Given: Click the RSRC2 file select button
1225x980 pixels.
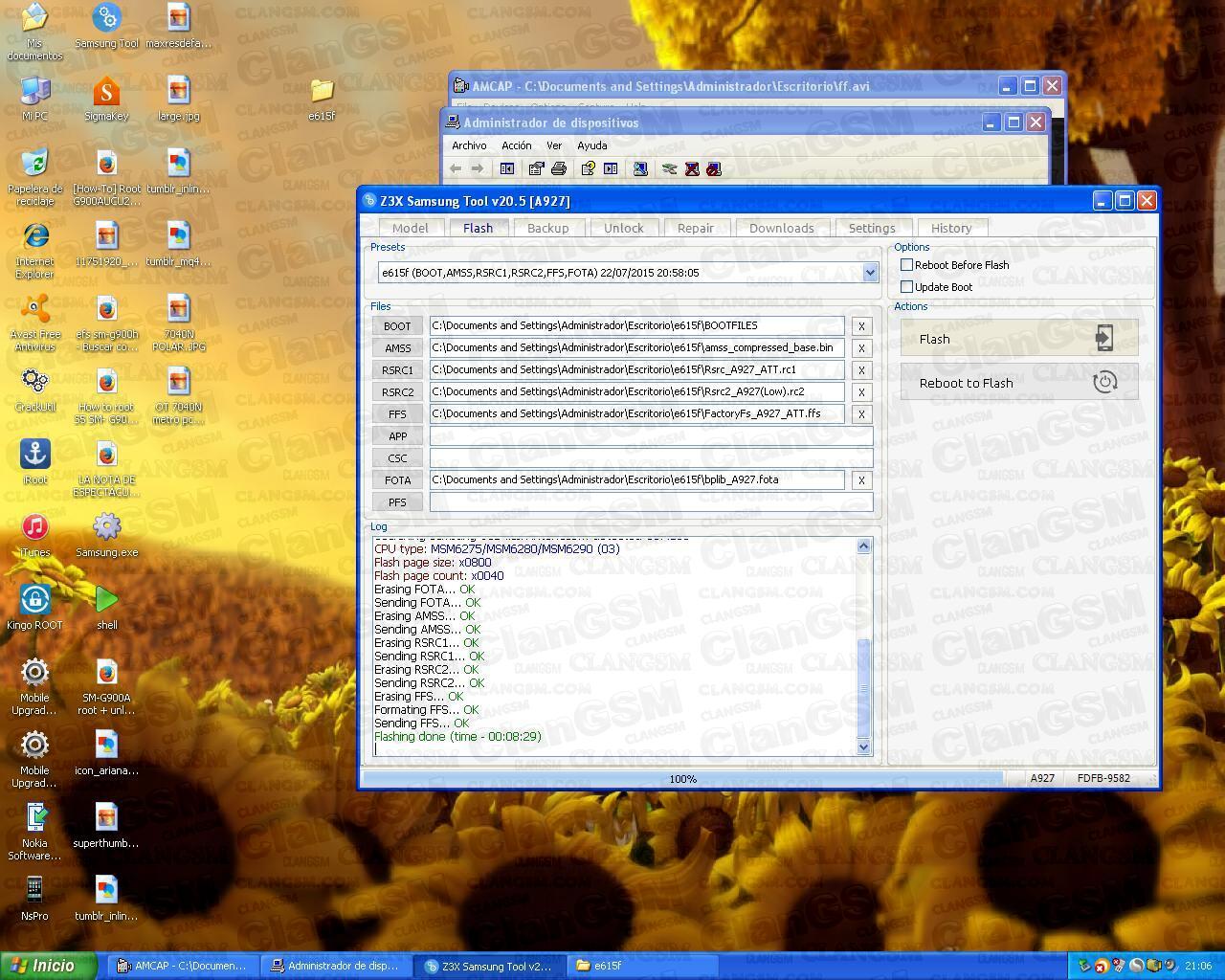Looking at the screenshot, I should [x=397, y=392].
